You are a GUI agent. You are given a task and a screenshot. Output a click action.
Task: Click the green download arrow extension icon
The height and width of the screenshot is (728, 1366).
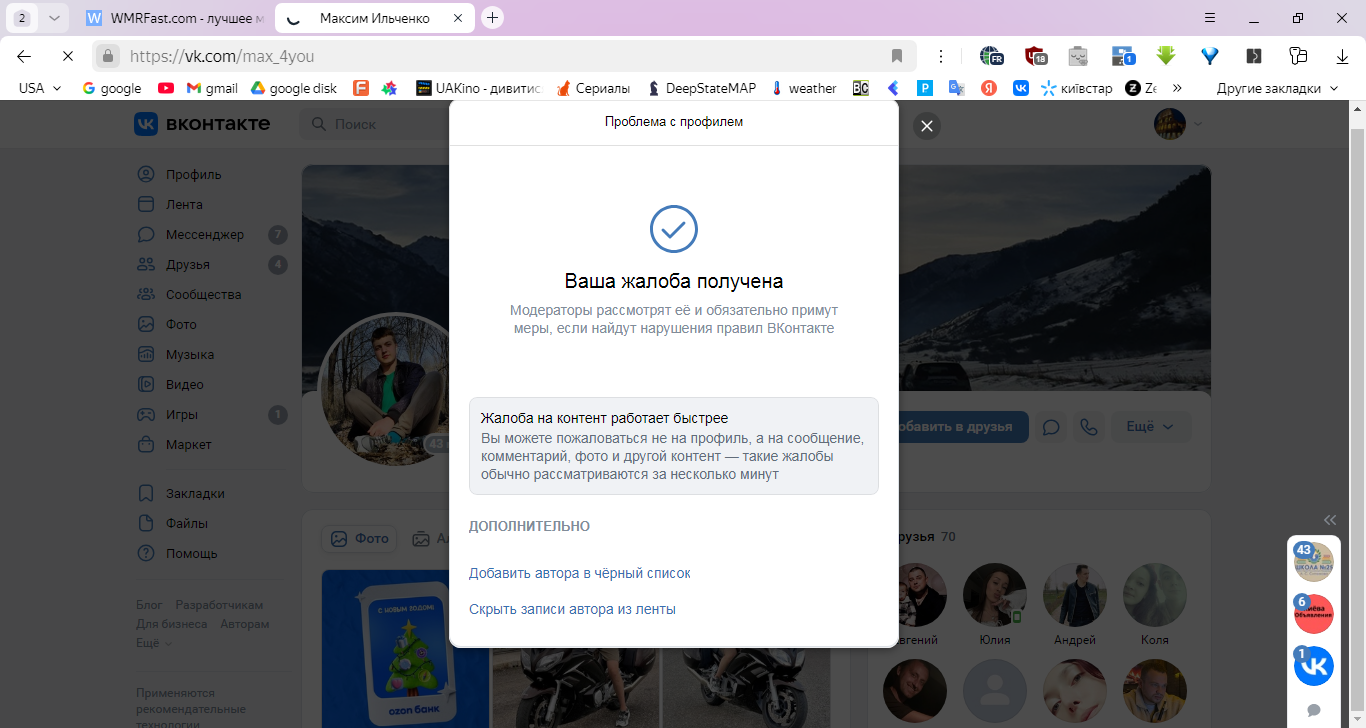1165,56
